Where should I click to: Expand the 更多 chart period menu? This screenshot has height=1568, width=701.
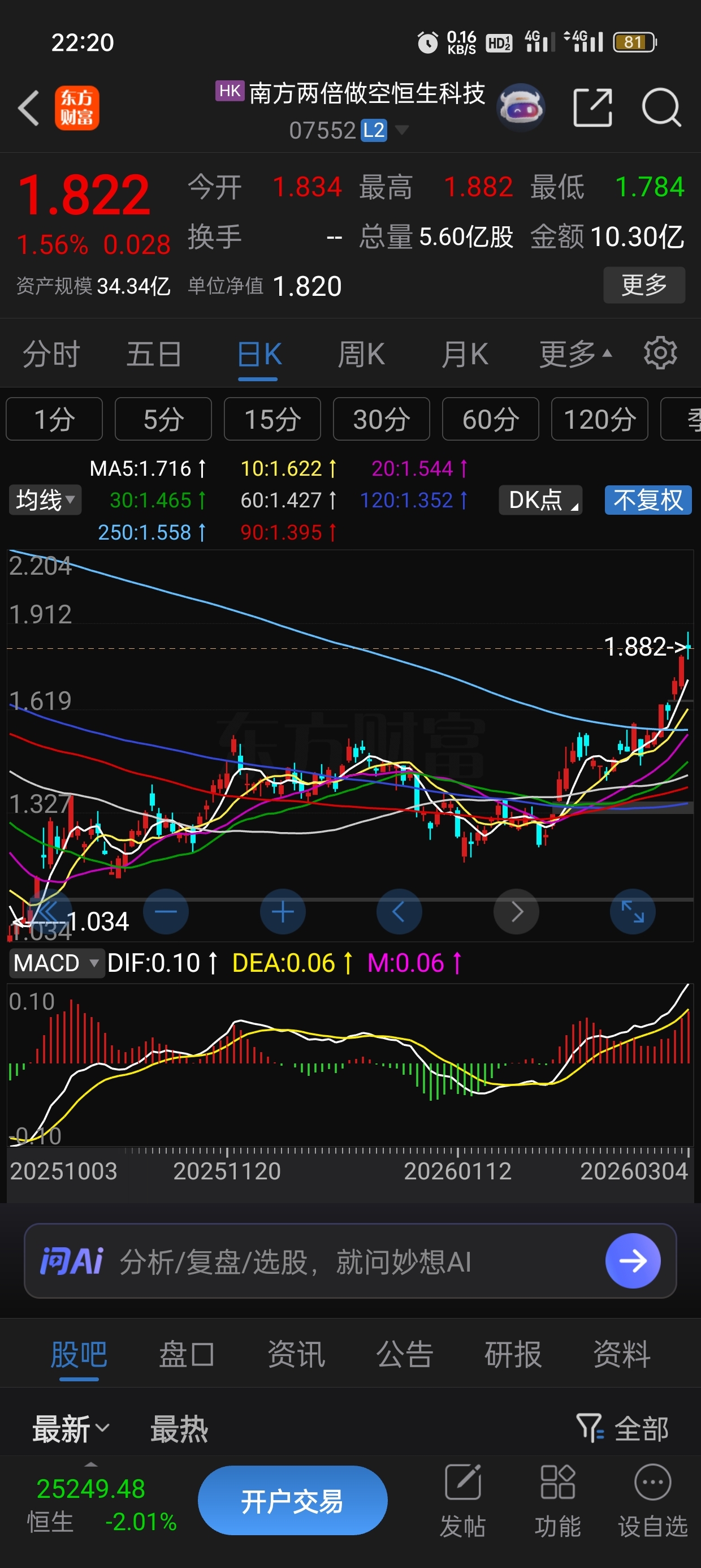575,354
